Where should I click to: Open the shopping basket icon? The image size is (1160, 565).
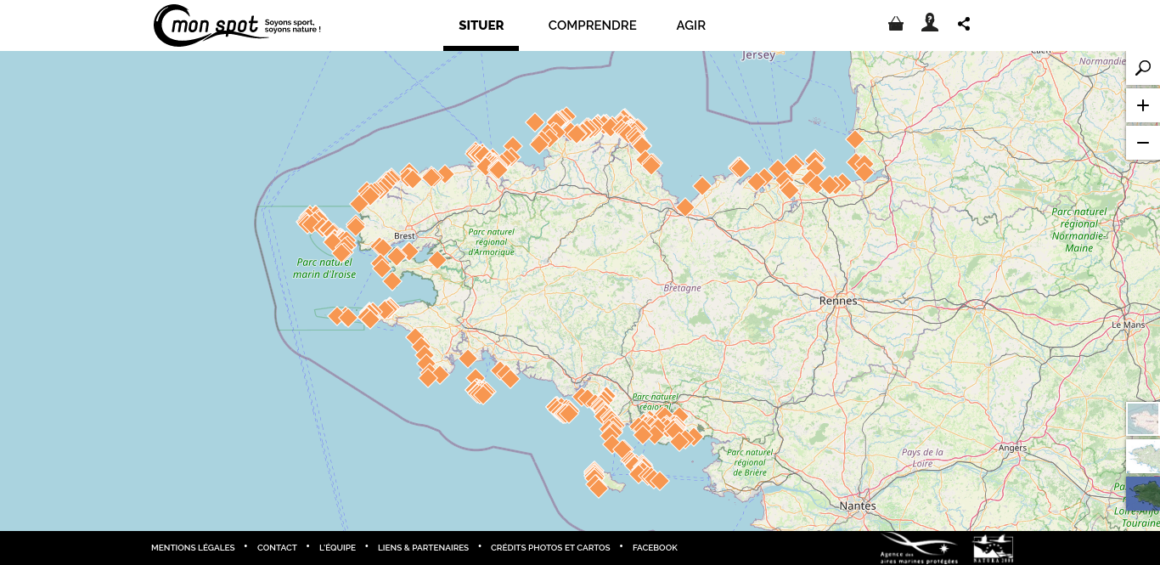click(895, 24)
